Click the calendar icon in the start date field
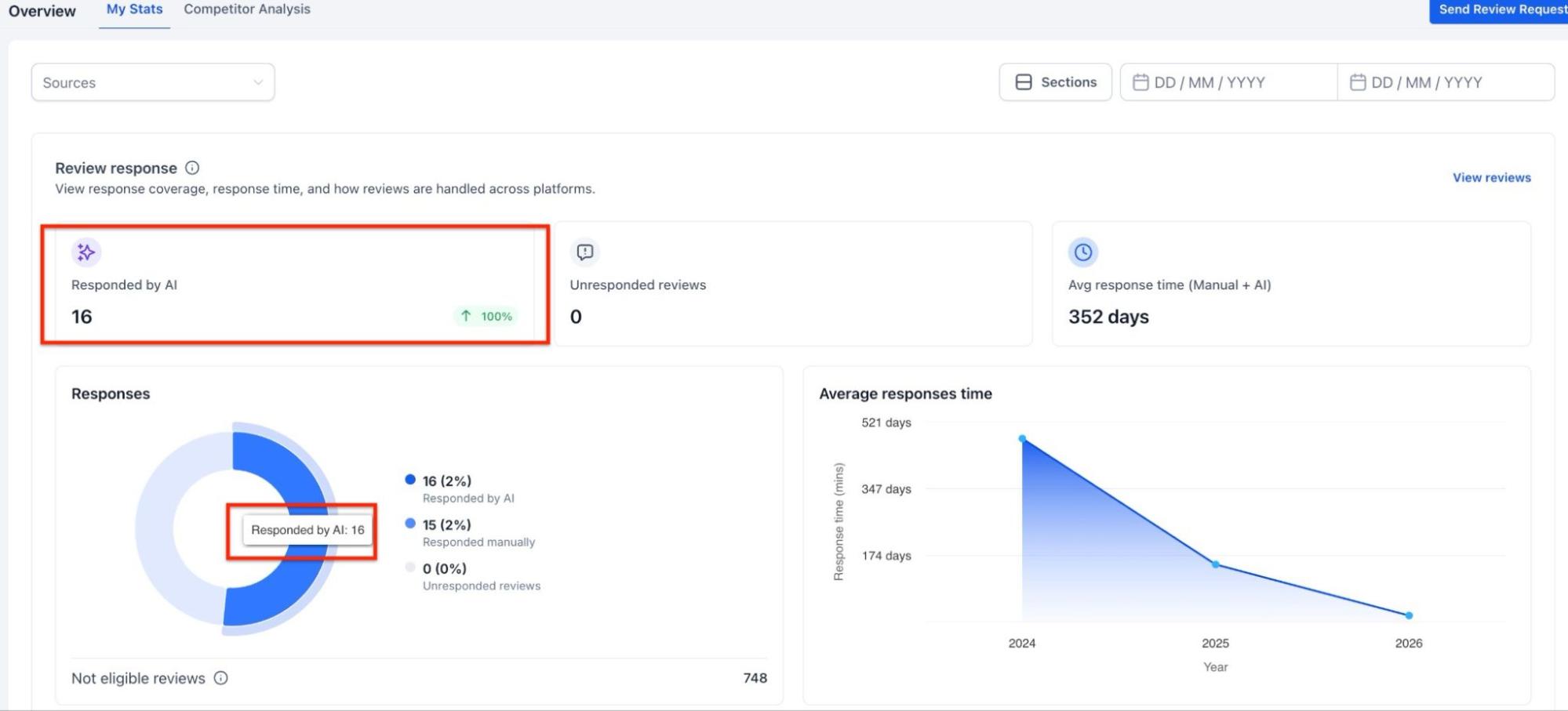This screenshot has height=711, width=1568. pos(1141,82)
